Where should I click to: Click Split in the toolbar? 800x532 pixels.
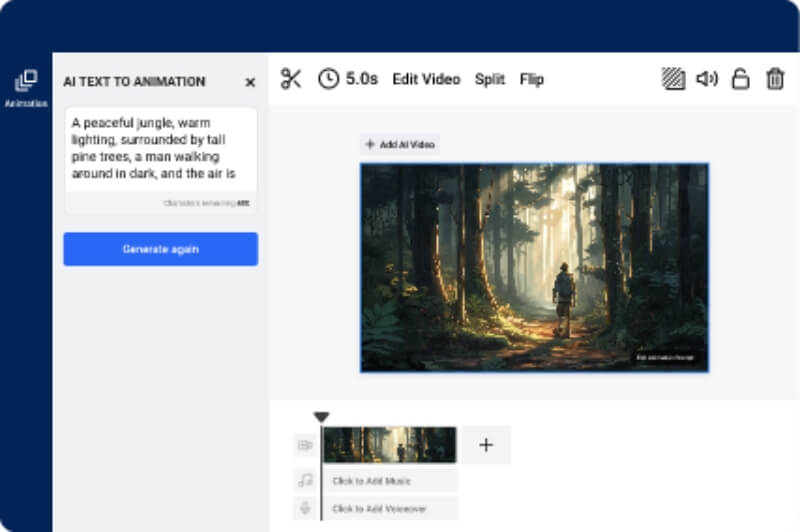coord(490,79)
